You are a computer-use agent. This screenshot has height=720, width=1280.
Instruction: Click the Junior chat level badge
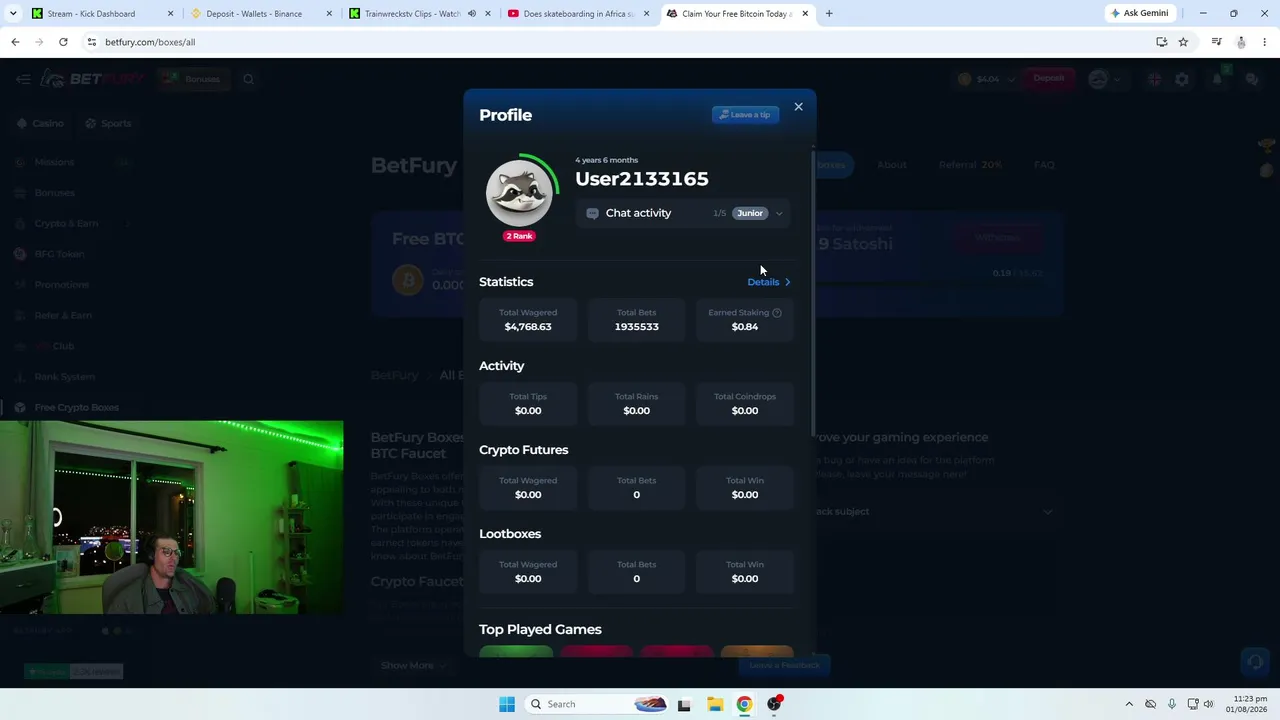coord(750,213)
